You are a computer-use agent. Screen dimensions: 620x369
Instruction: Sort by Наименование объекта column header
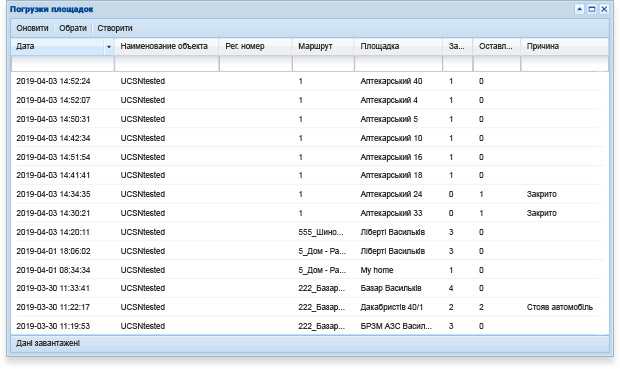[166, 46]
